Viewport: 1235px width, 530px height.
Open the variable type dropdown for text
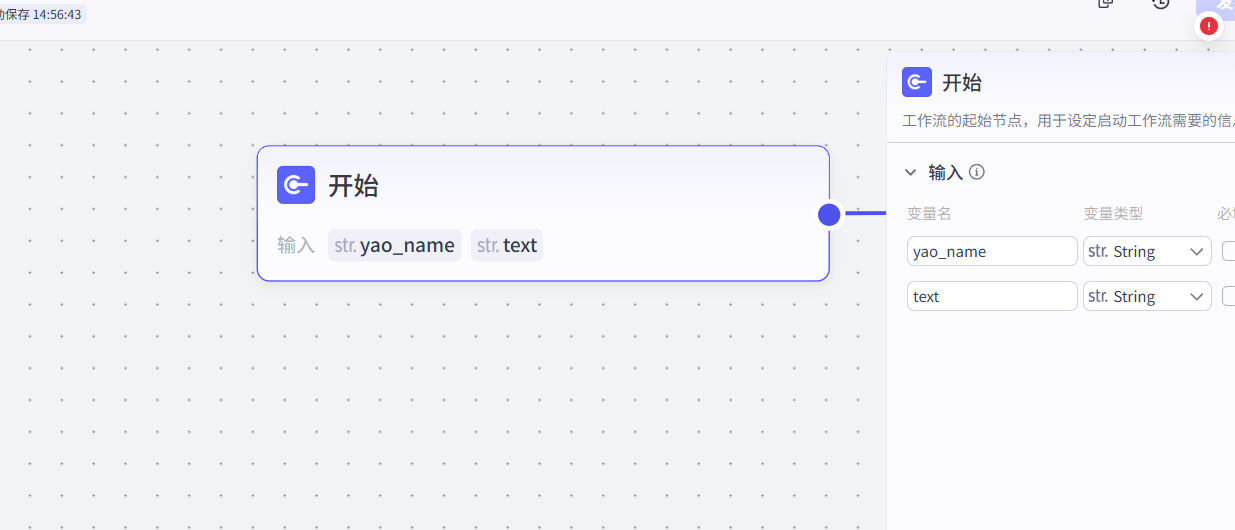coord(1147,296)
